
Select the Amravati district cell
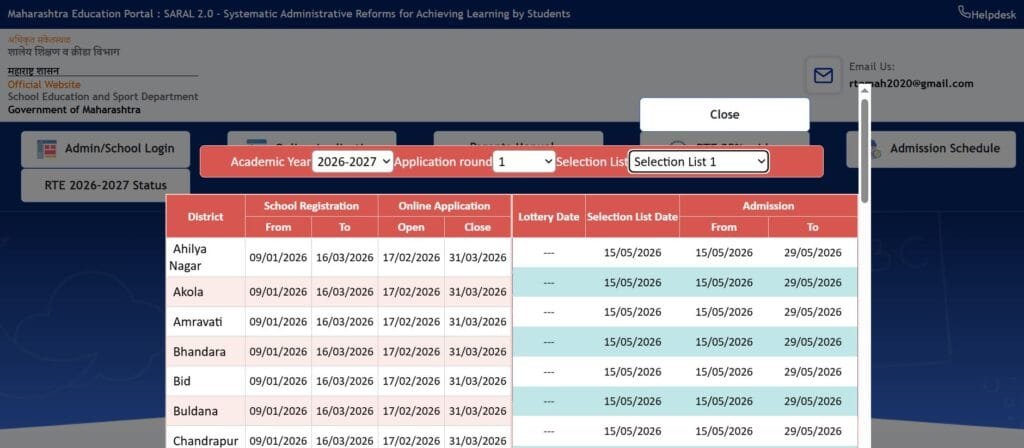[x=206, y=321]
